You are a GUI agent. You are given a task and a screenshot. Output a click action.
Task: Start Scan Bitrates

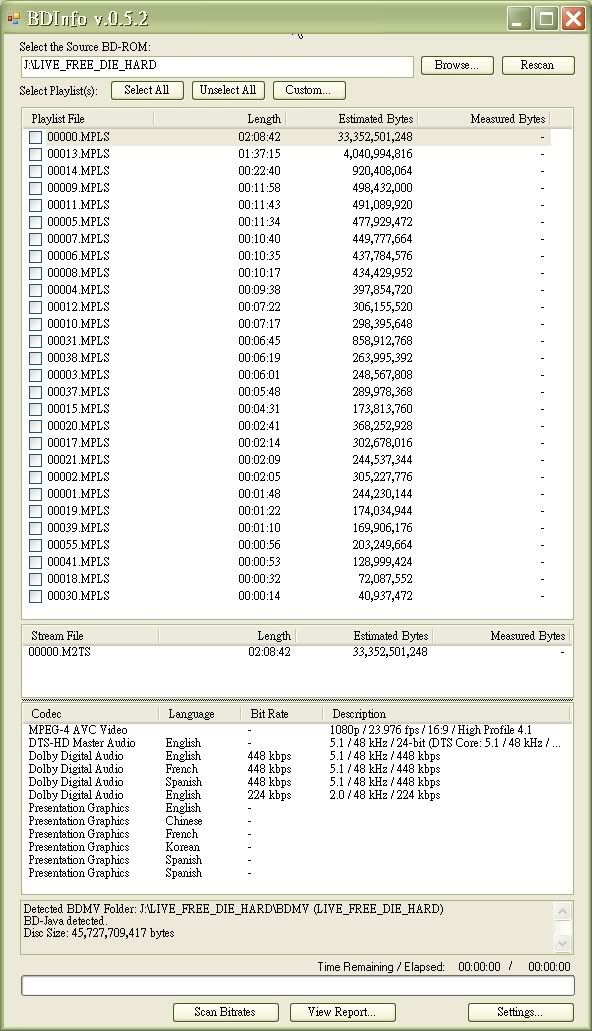click(226, 1012)
